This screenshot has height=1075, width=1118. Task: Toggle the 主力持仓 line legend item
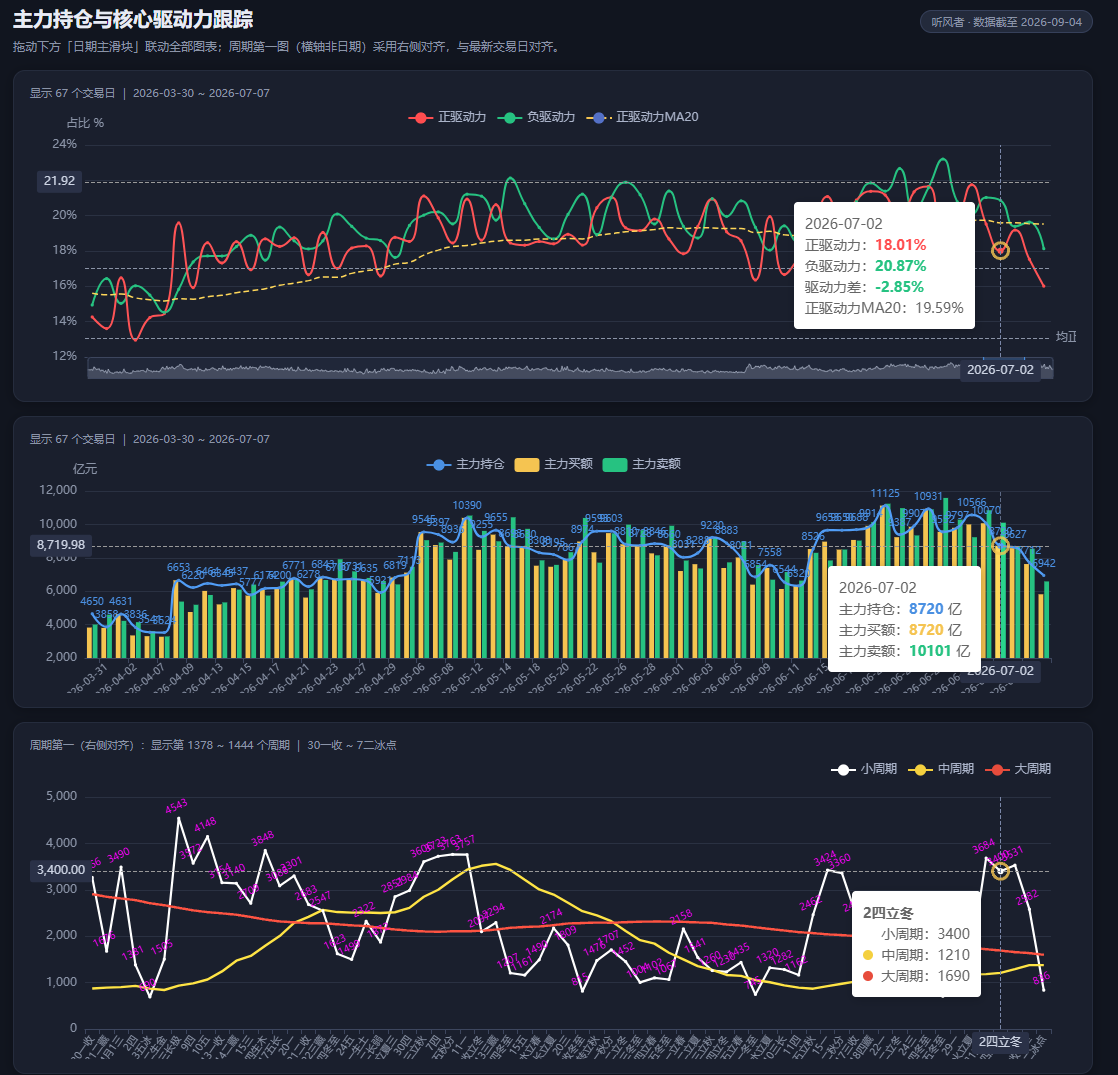click(466, 464)
